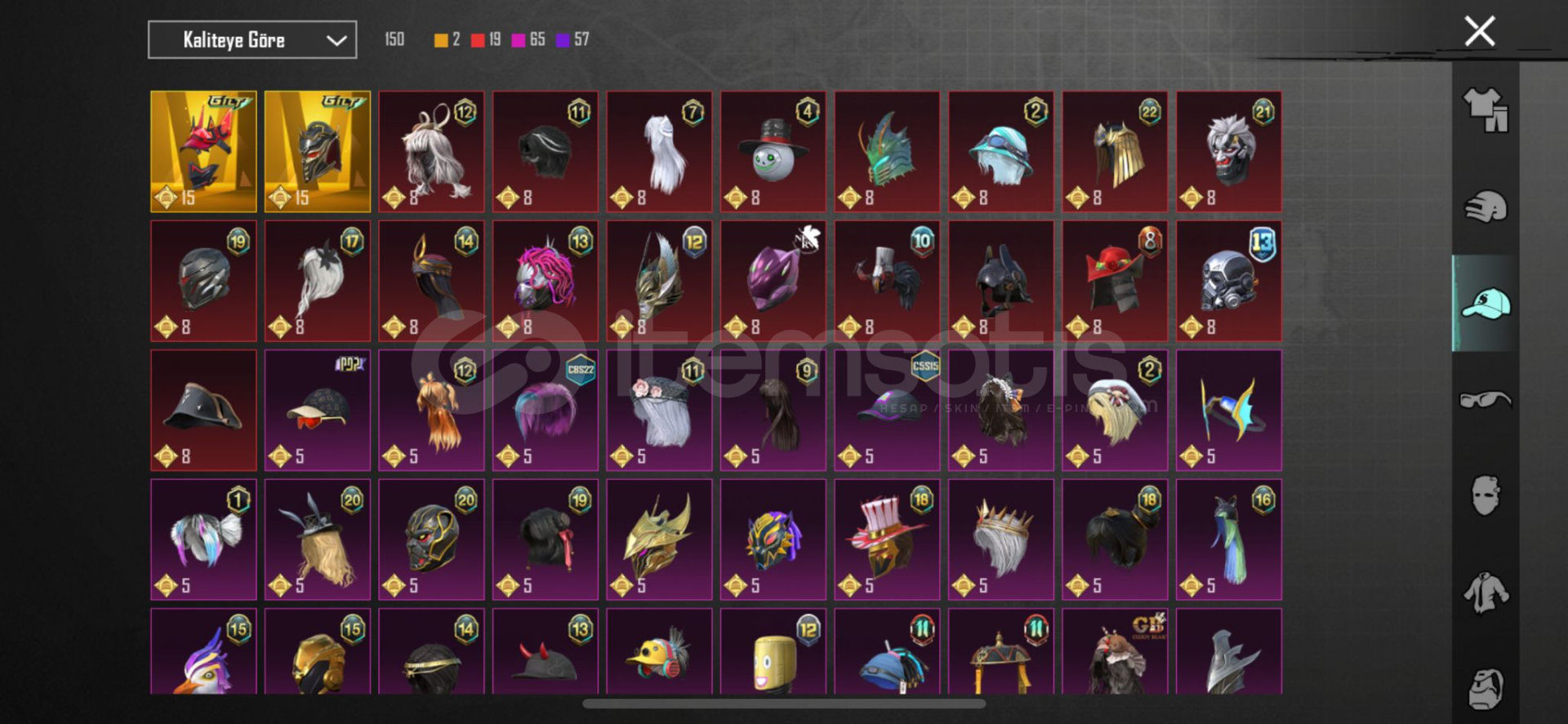Open the Kaliteye Göre sort dropdown

252,40
